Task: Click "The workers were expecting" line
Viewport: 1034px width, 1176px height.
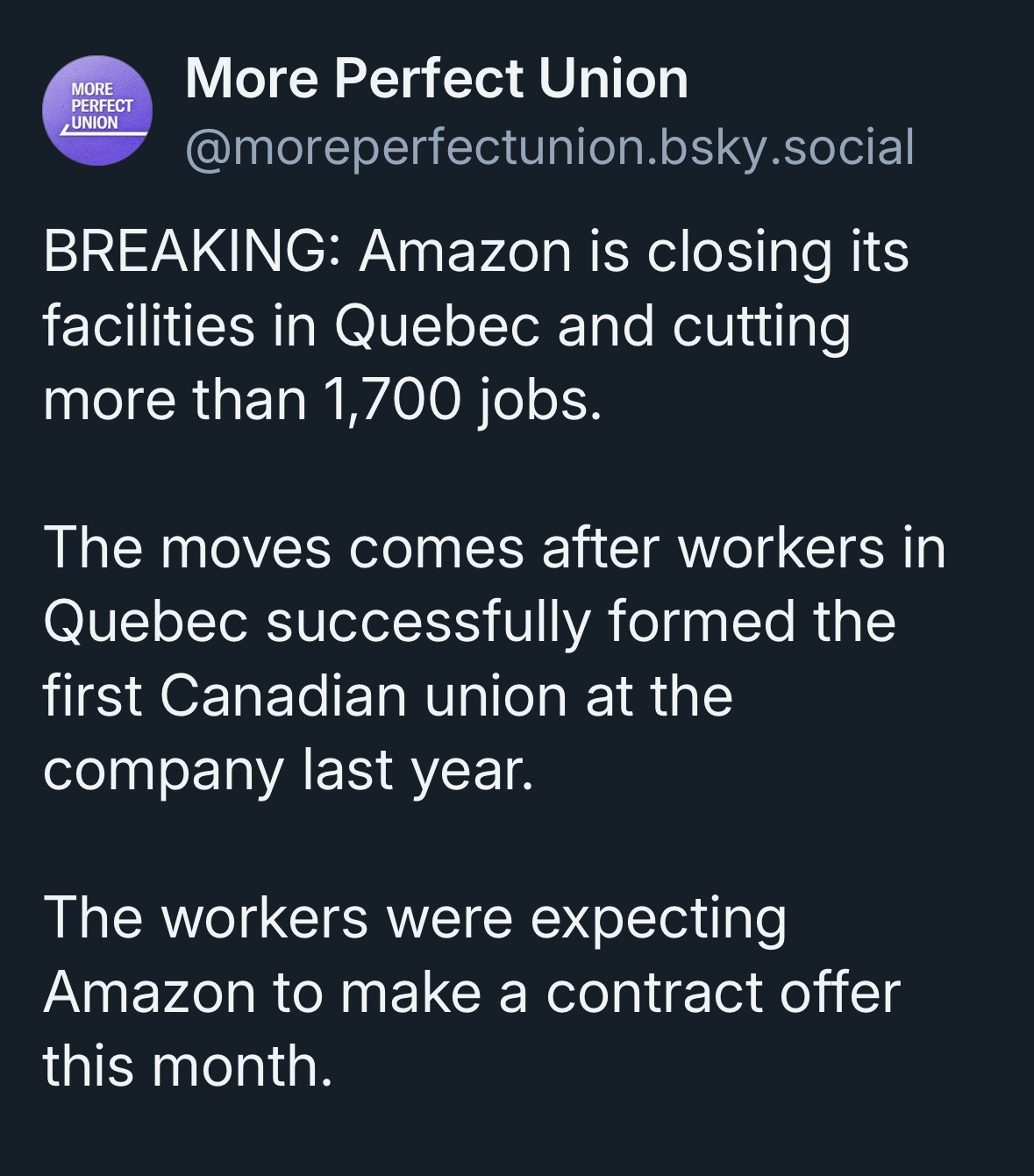Action: pyautogui.click(x=415, y=918)
